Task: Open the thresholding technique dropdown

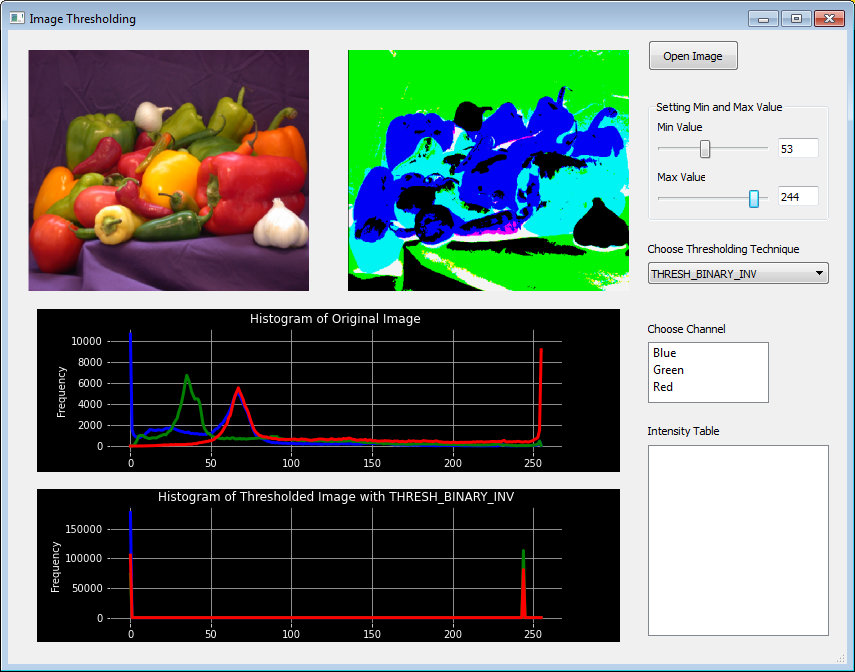Action: [x=737, y=273]
